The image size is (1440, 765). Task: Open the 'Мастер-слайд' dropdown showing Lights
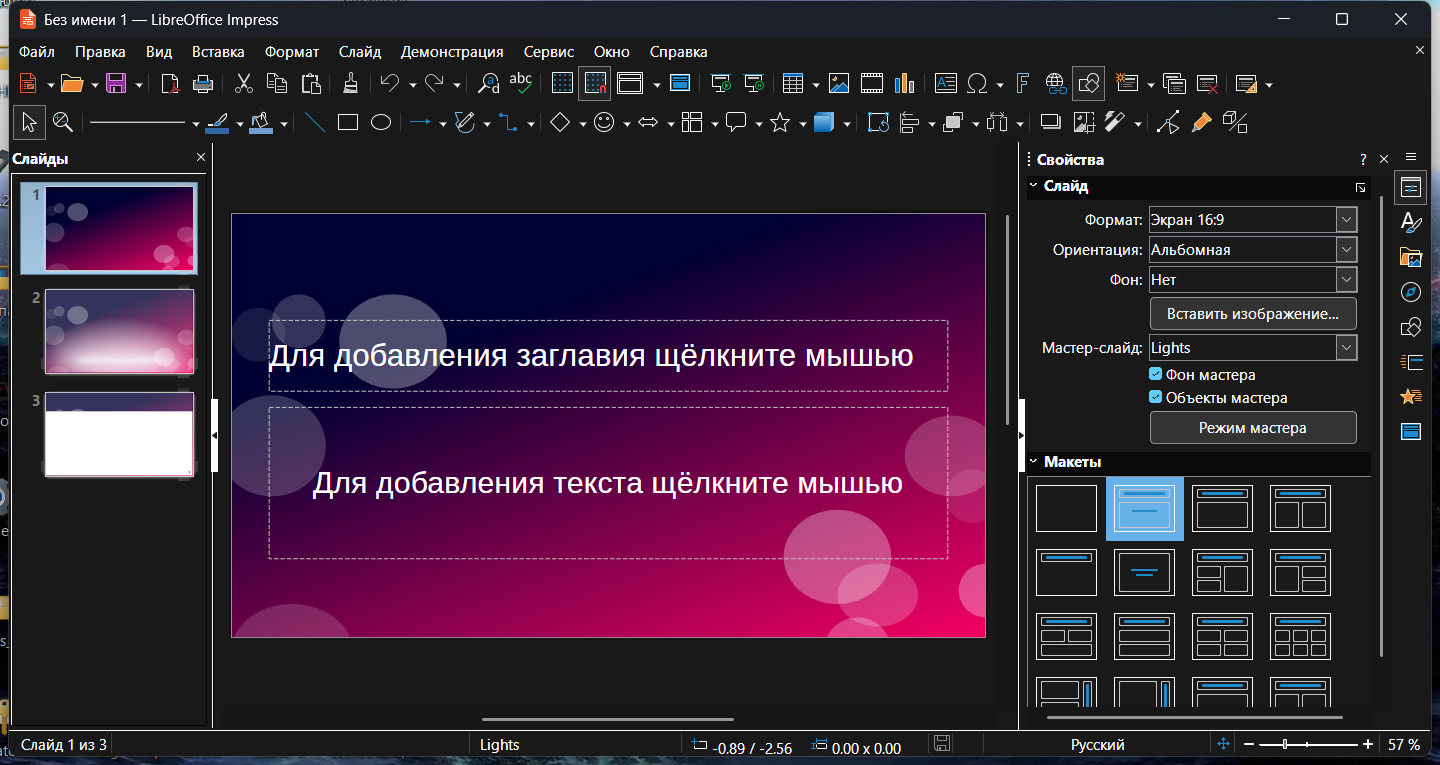coord(1346,348)
